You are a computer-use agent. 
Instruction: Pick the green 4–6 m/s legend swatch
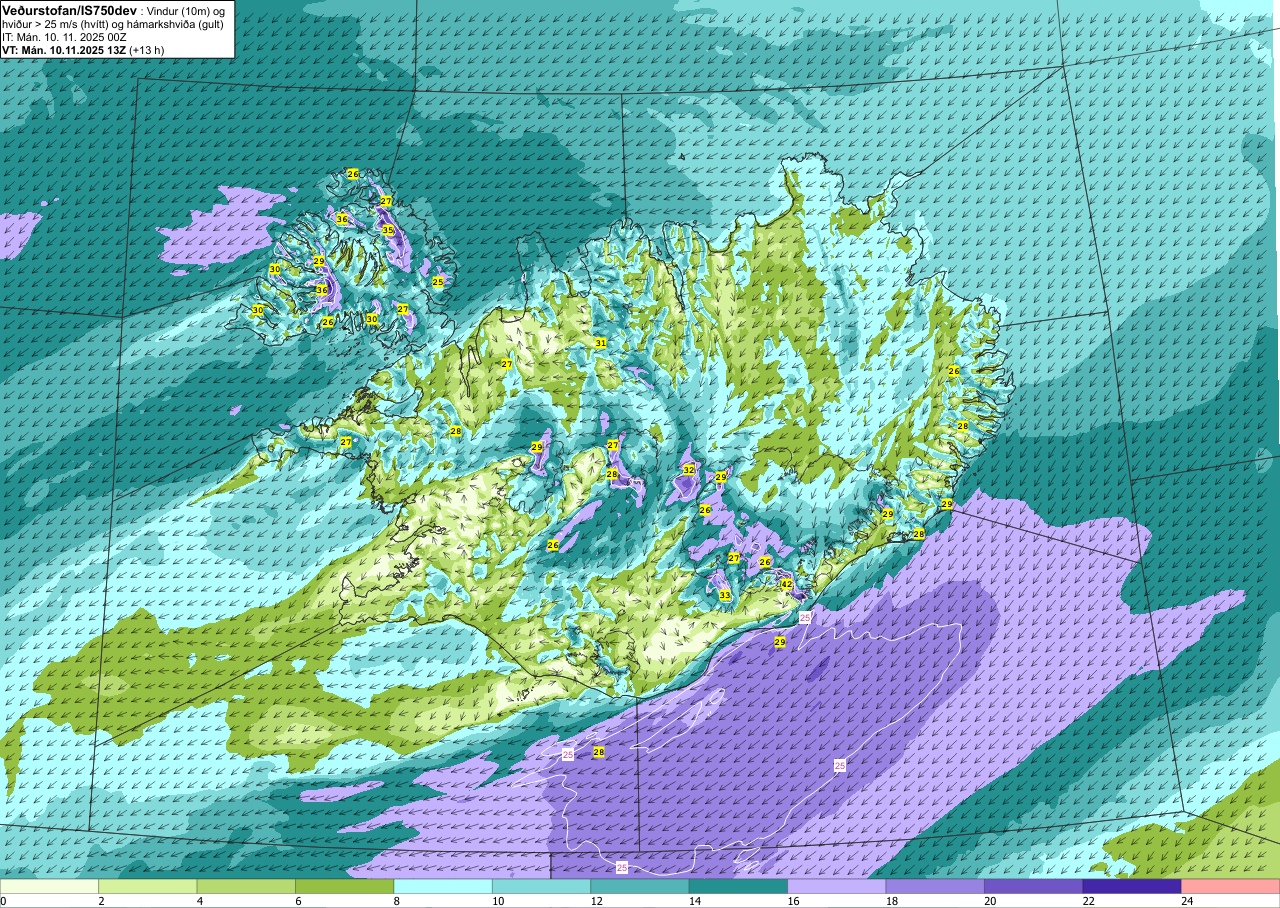click(x=246, y=886)
